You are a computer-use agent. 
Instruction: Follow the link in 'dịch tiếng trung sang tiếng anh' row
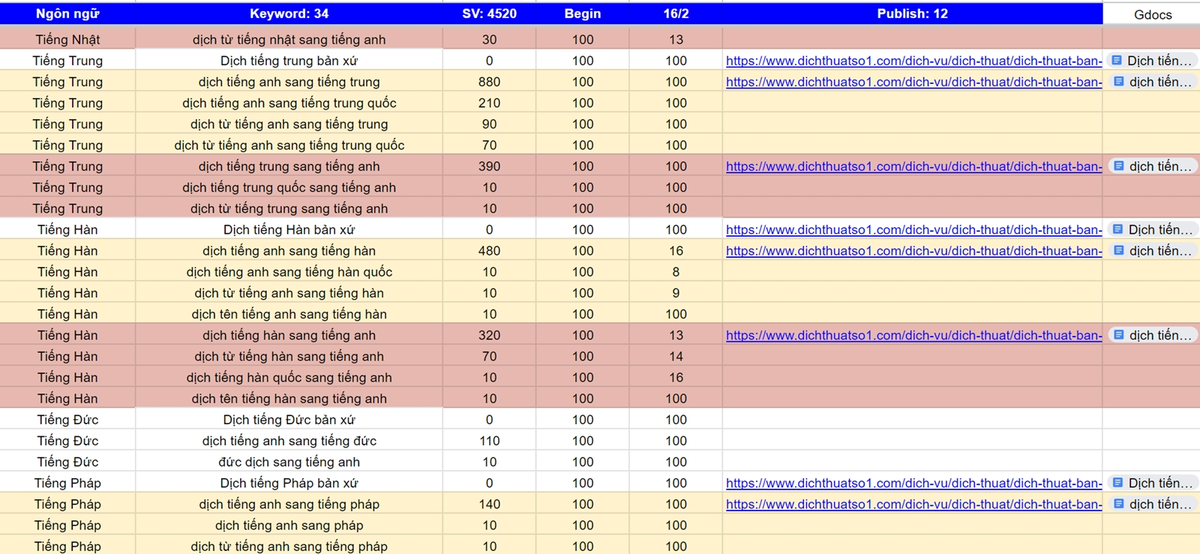tap(914, 166)
